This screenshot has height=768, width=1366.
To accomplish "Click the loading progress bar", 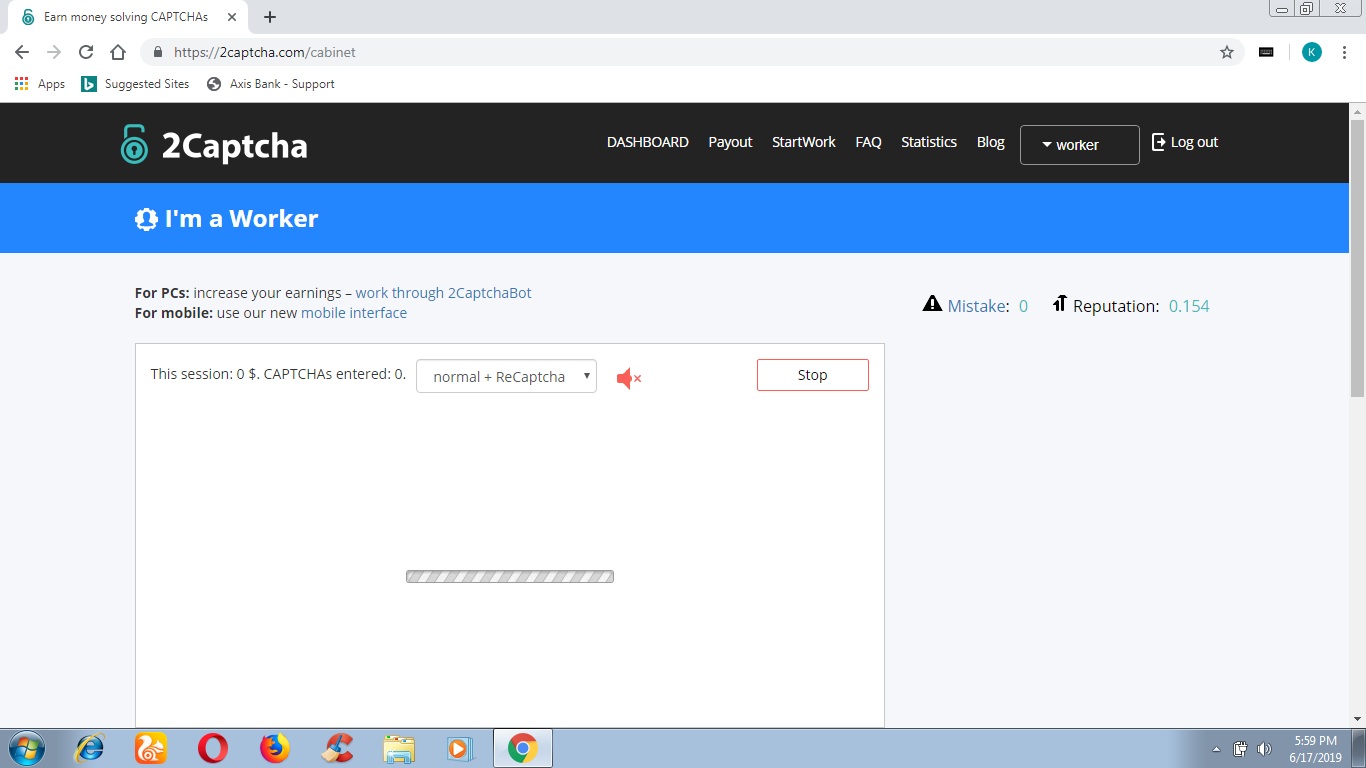I will (x=510, y=576).
